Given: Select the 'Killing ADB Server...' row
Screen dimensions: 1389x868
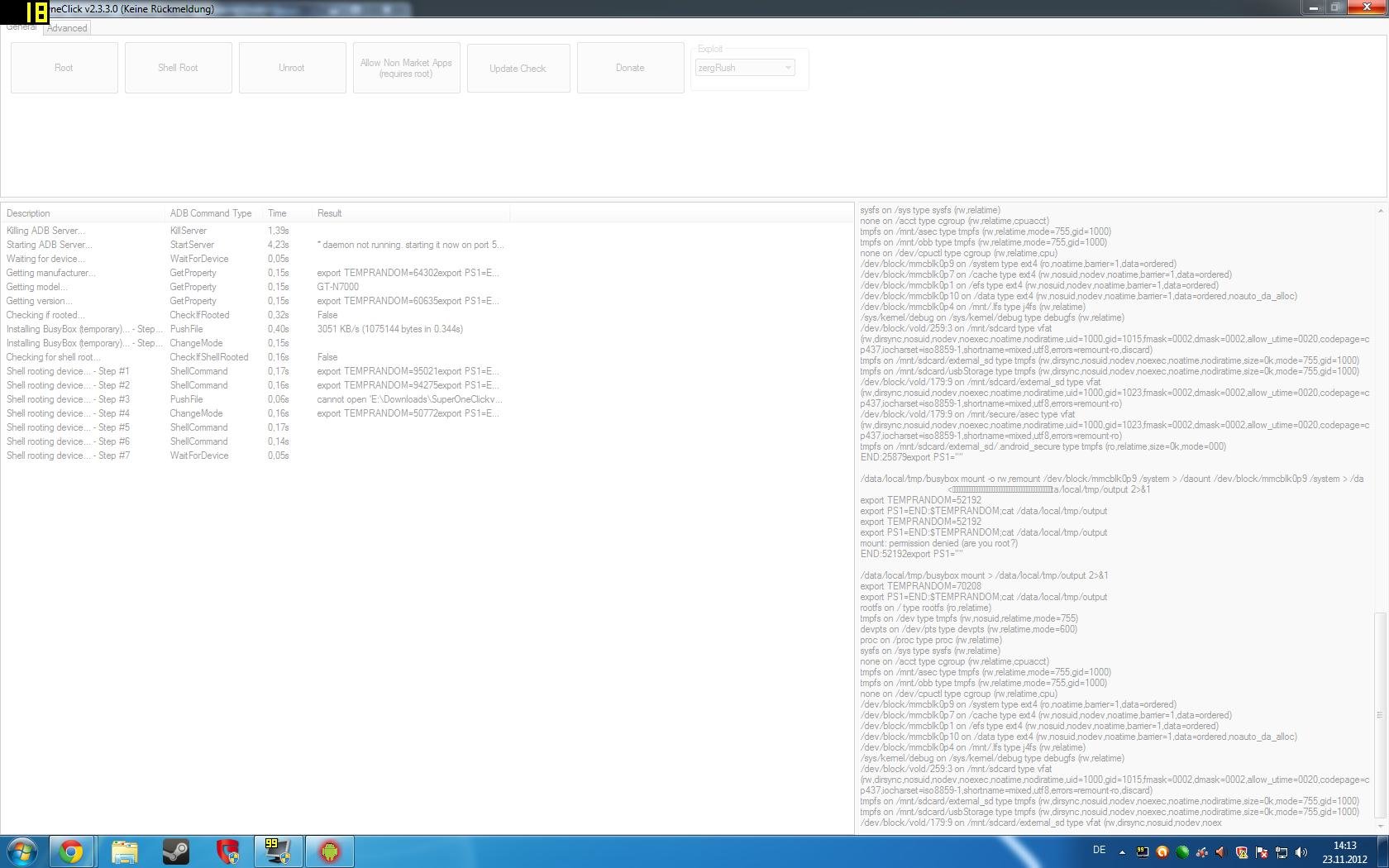Looking at the screenshot, I should pos(255,231).
